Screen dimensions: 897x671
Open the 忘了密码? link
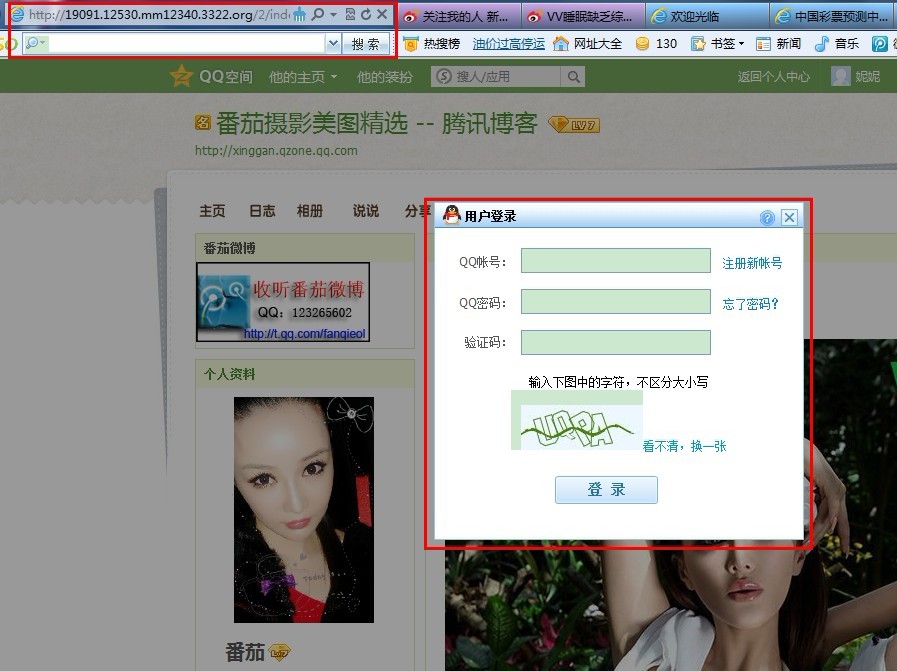pos(750,304)
